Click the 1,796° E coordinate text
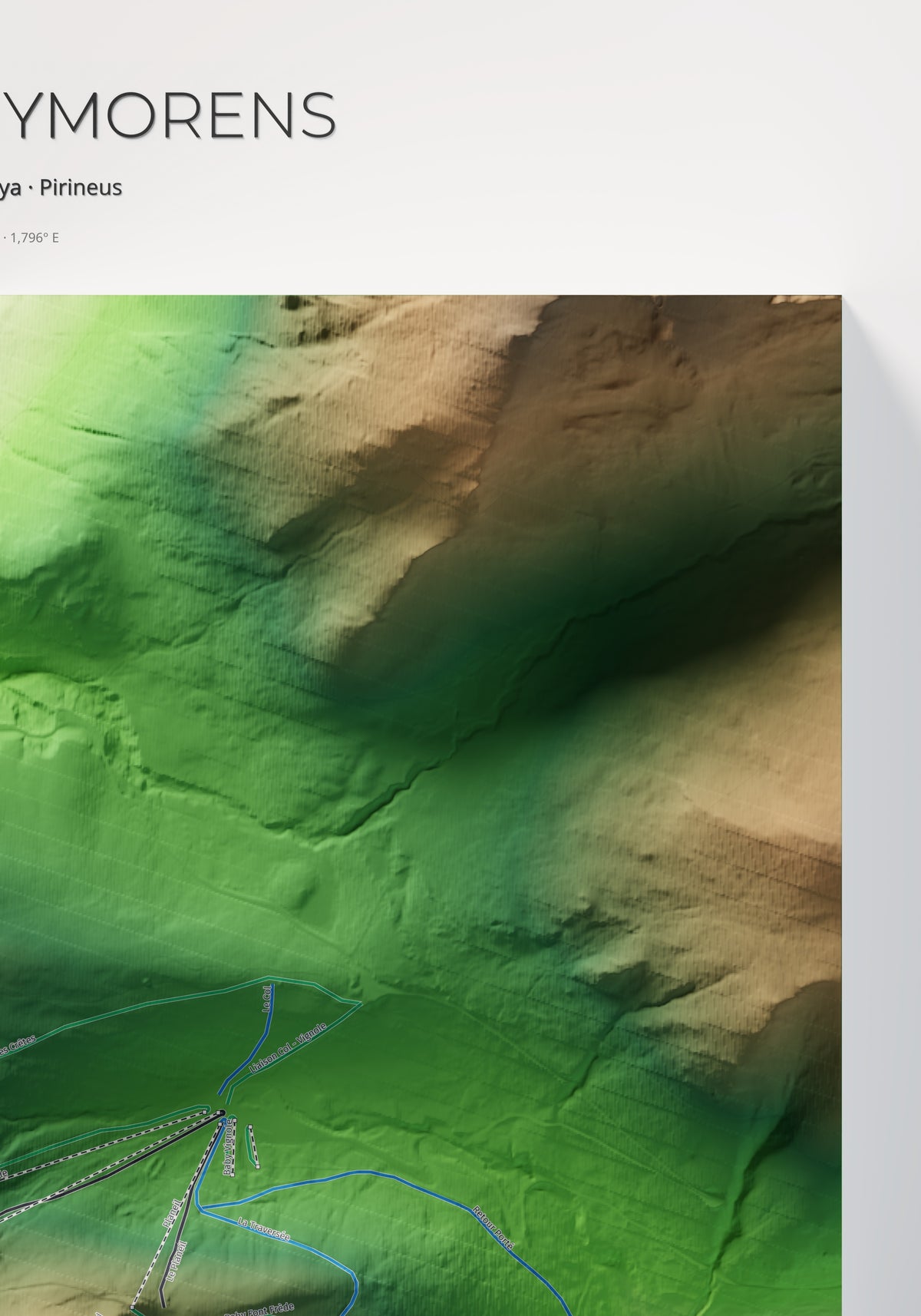Viewport: 921px width, 1316px height. [35, 238]
